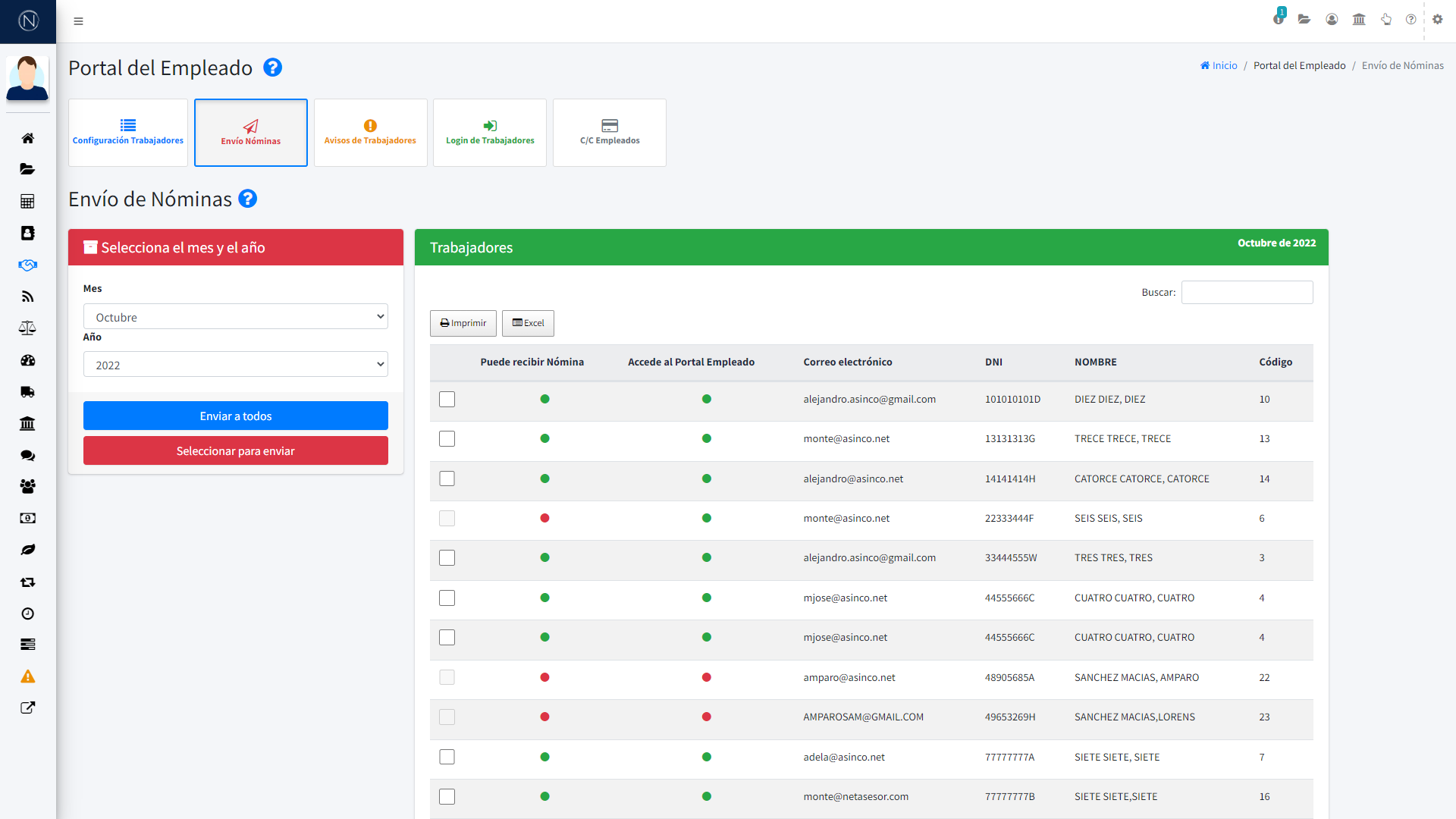Viewport: 1456px width, 819px height.
Task: Switch to Avisos de Trabajadores tab
Action: coord(370,133)
